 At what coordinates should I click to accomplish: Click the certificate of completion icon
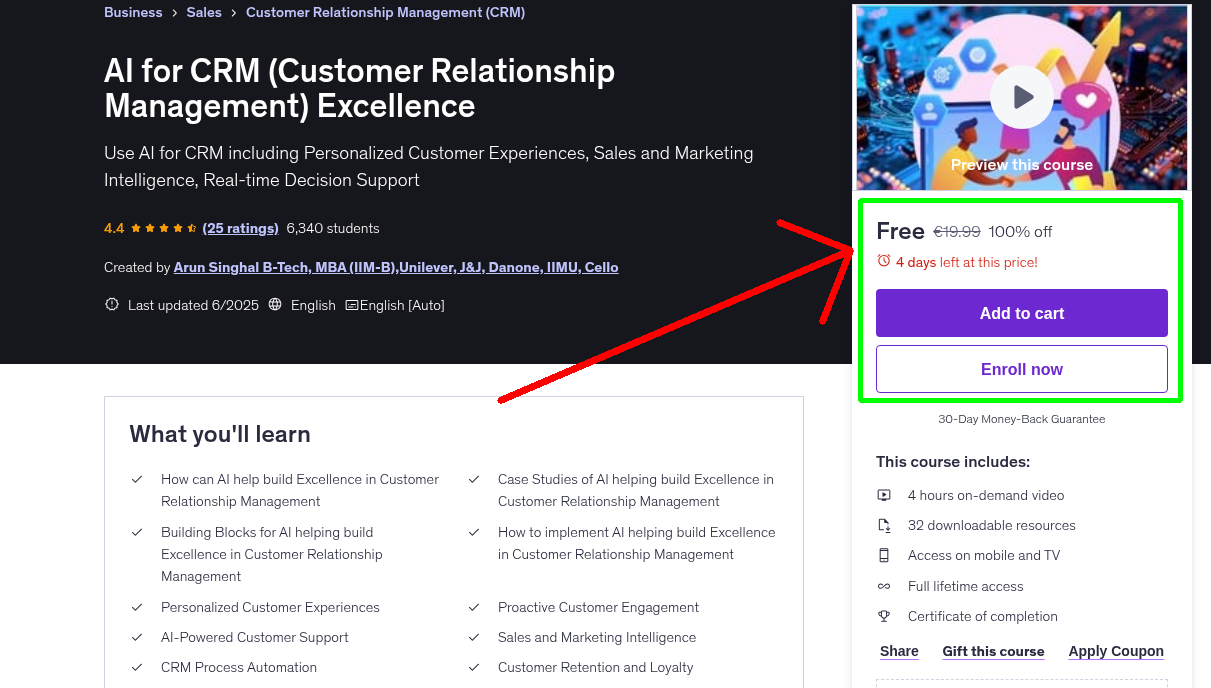[x=884, y=616]
